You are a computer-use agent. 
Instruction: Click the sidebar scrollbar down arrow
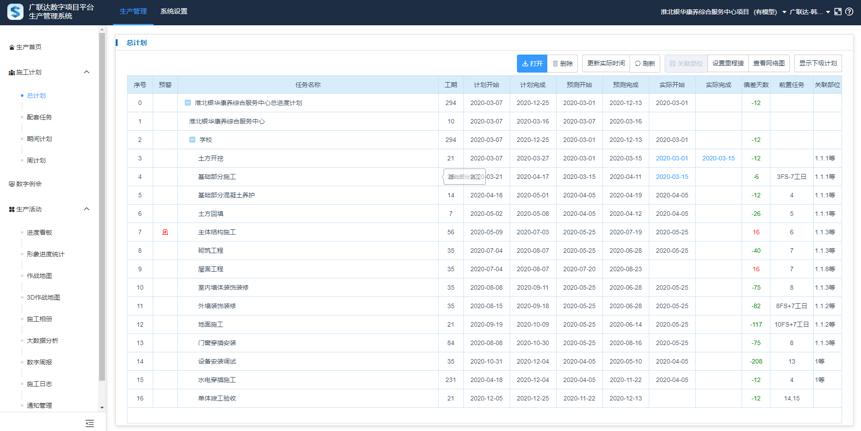click(x=102, y=407)
